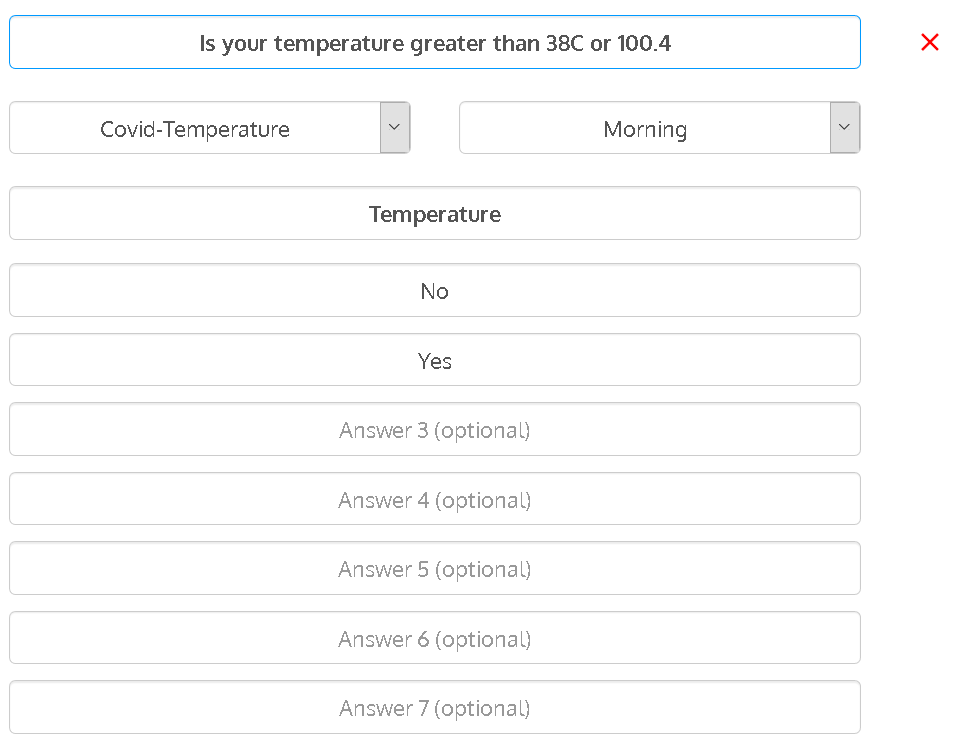Focus the Answer 7 (optional) field

(435, 708)
